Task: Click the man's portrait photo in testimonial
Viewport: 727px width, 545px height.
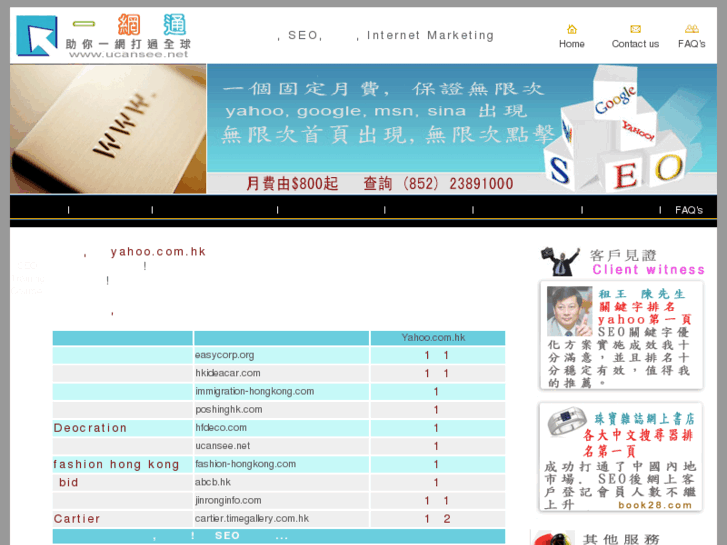Action: coord(569,311)
